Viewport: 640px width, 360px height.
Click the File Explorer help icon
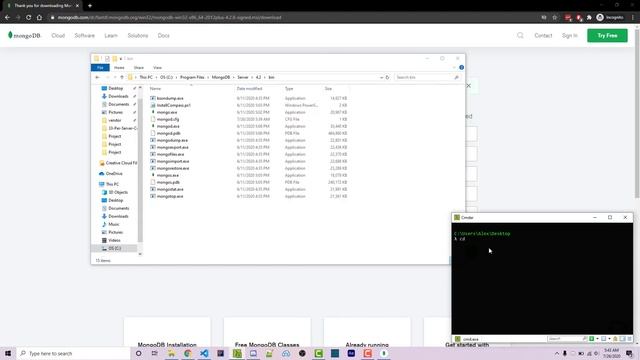(x=461, y=67)
